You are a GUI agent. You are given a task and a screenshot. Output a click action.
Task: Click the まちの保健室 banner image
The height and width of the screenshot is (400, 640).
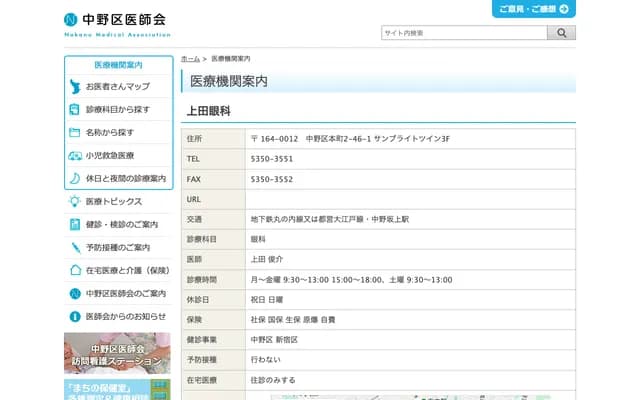point(117,389)
